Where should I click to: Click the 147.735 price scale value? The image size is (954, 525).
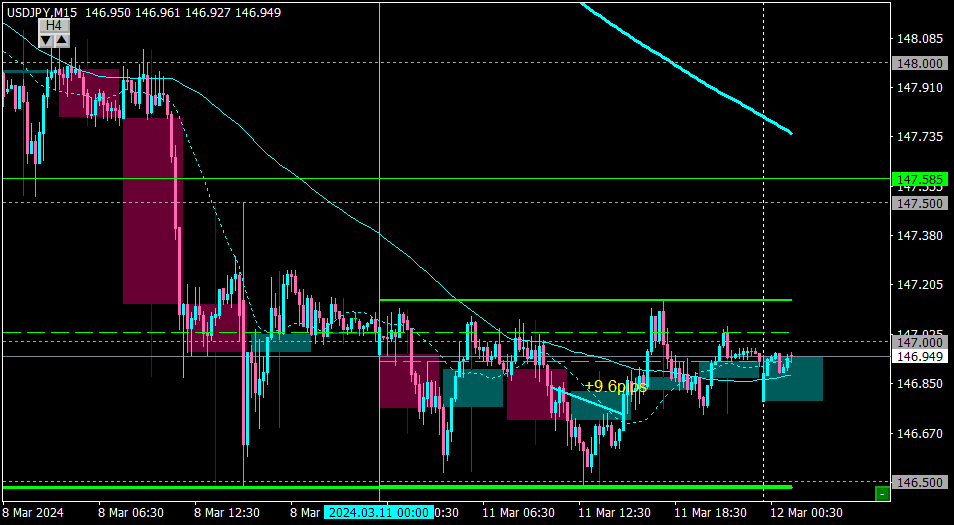click(919, 136)
